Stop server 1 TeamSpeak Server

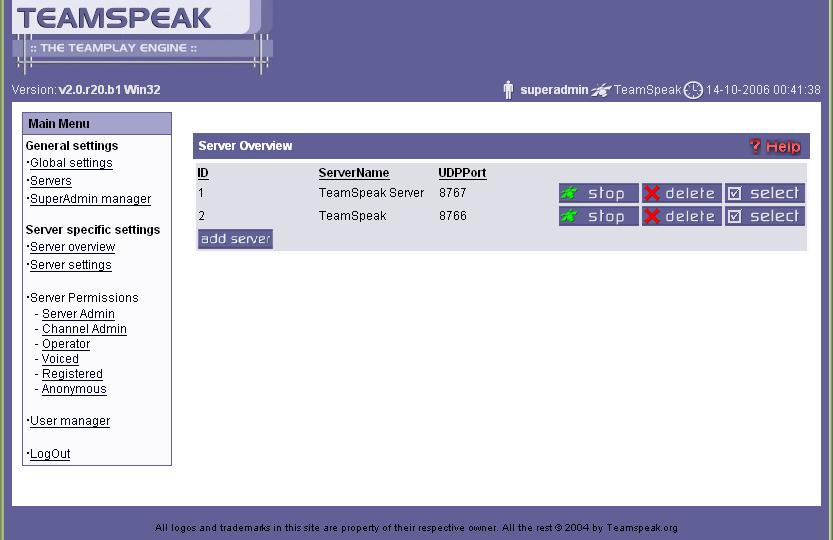(599, 193)
